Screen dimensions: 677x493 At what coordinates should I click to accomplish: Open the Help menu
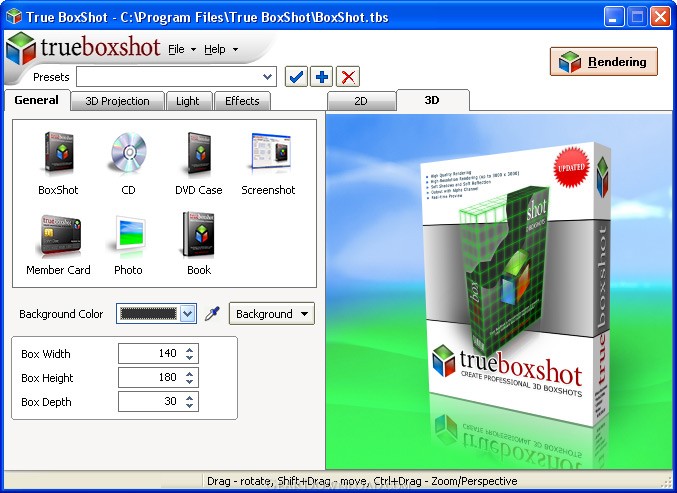coord(221,49)
